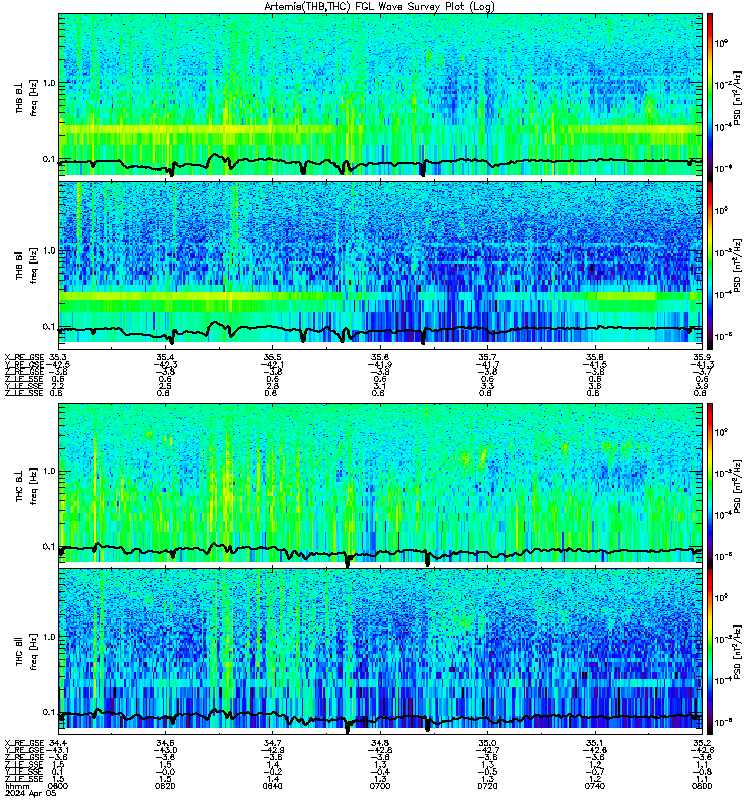
Task: Click the '1.0' tick on the THB B⊥ axis
Action: tap(48, 83)
